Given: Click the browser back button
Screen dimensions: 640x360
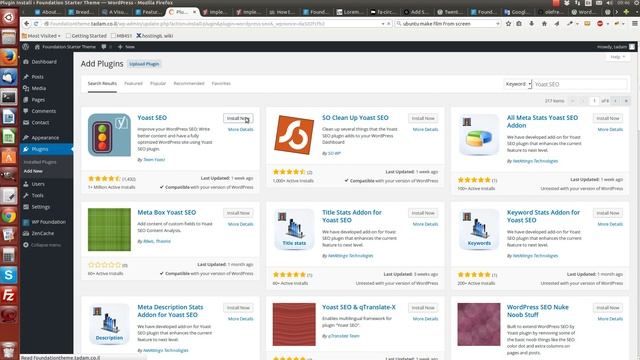Looking at the screenshot, I should [x=27, y=24].
